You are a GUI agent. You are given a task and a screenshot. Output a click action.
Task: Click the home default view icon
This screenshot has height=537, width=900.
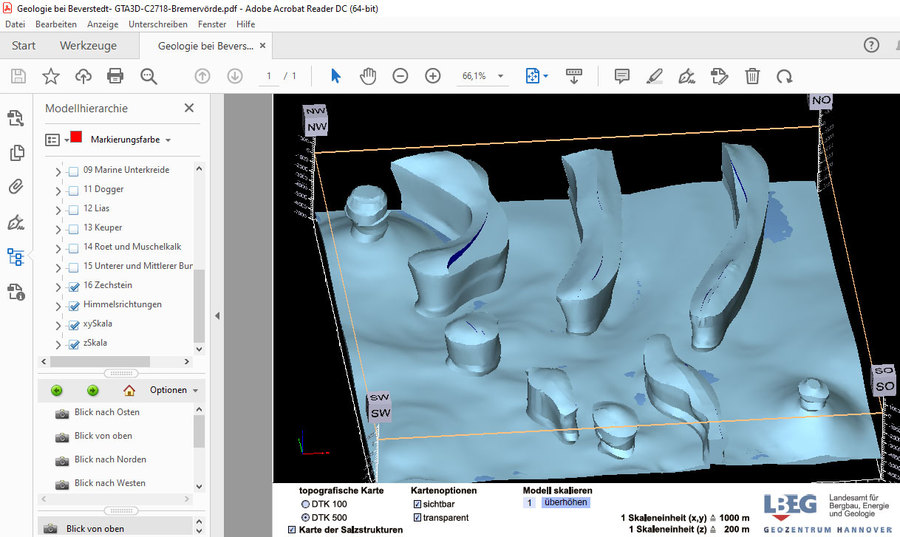click(x=129, y=390)
